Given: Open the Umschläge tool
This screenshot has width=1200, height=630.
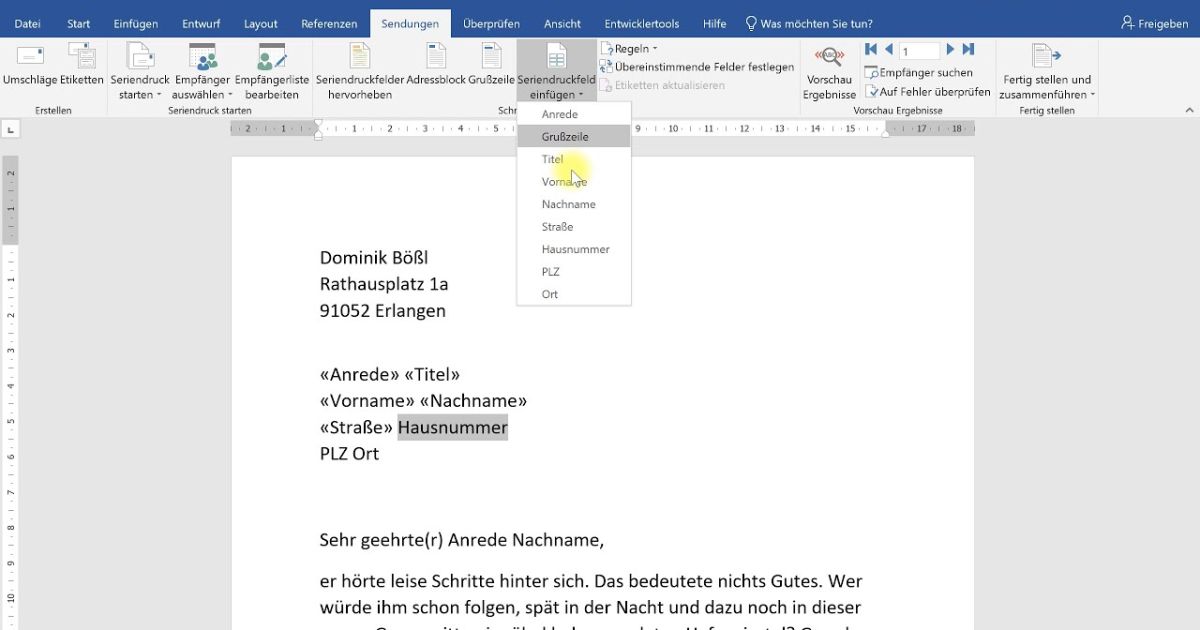Looking at the screenshot, I should [x=28, y=70].
